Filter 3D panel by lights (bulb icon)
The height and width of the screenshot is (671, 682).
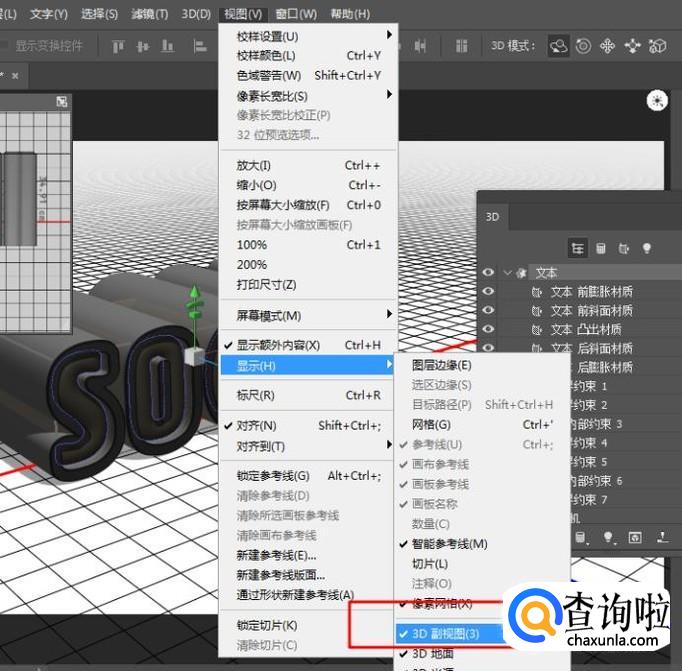[647, 248]
